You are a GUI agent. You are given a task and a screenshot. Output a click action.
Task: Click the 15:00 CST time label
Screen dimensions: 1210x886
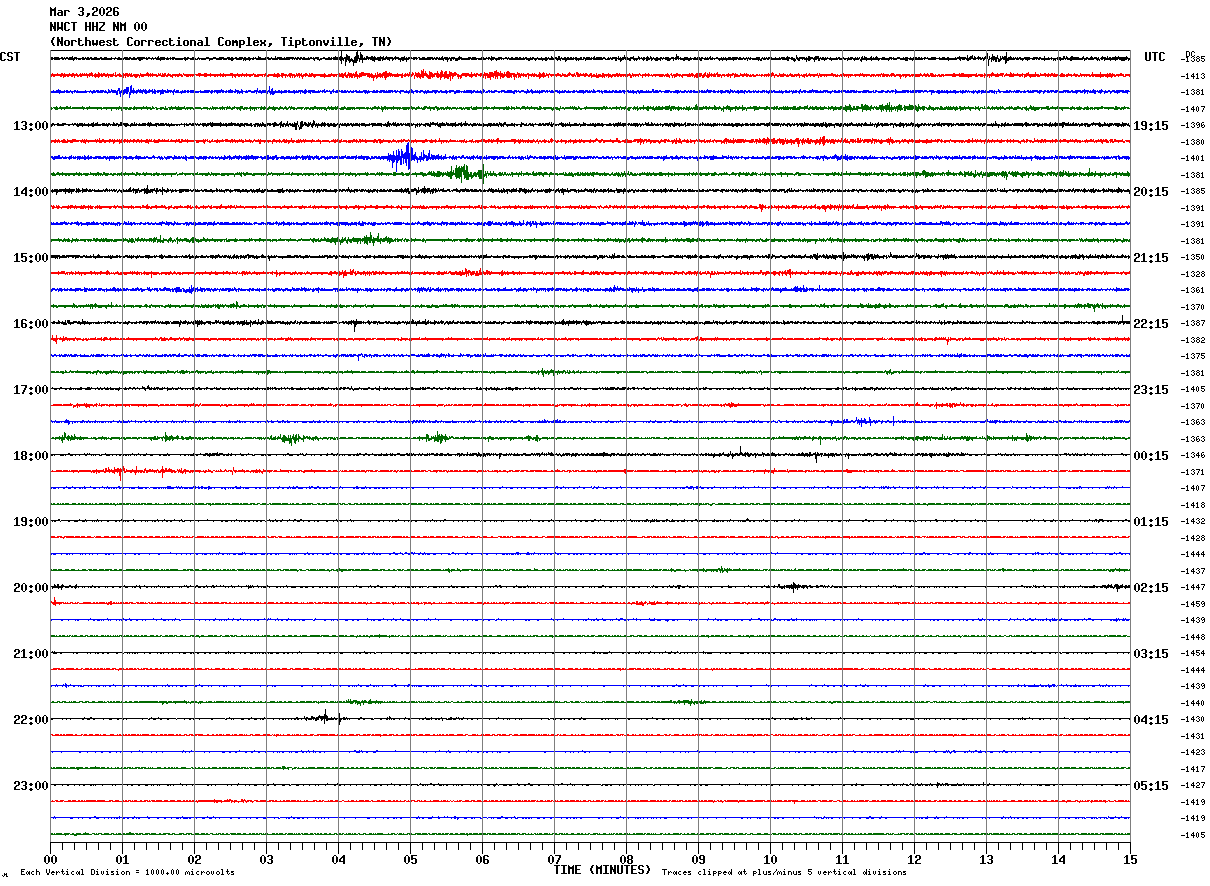pyautogui.click(x=31, y=258)
